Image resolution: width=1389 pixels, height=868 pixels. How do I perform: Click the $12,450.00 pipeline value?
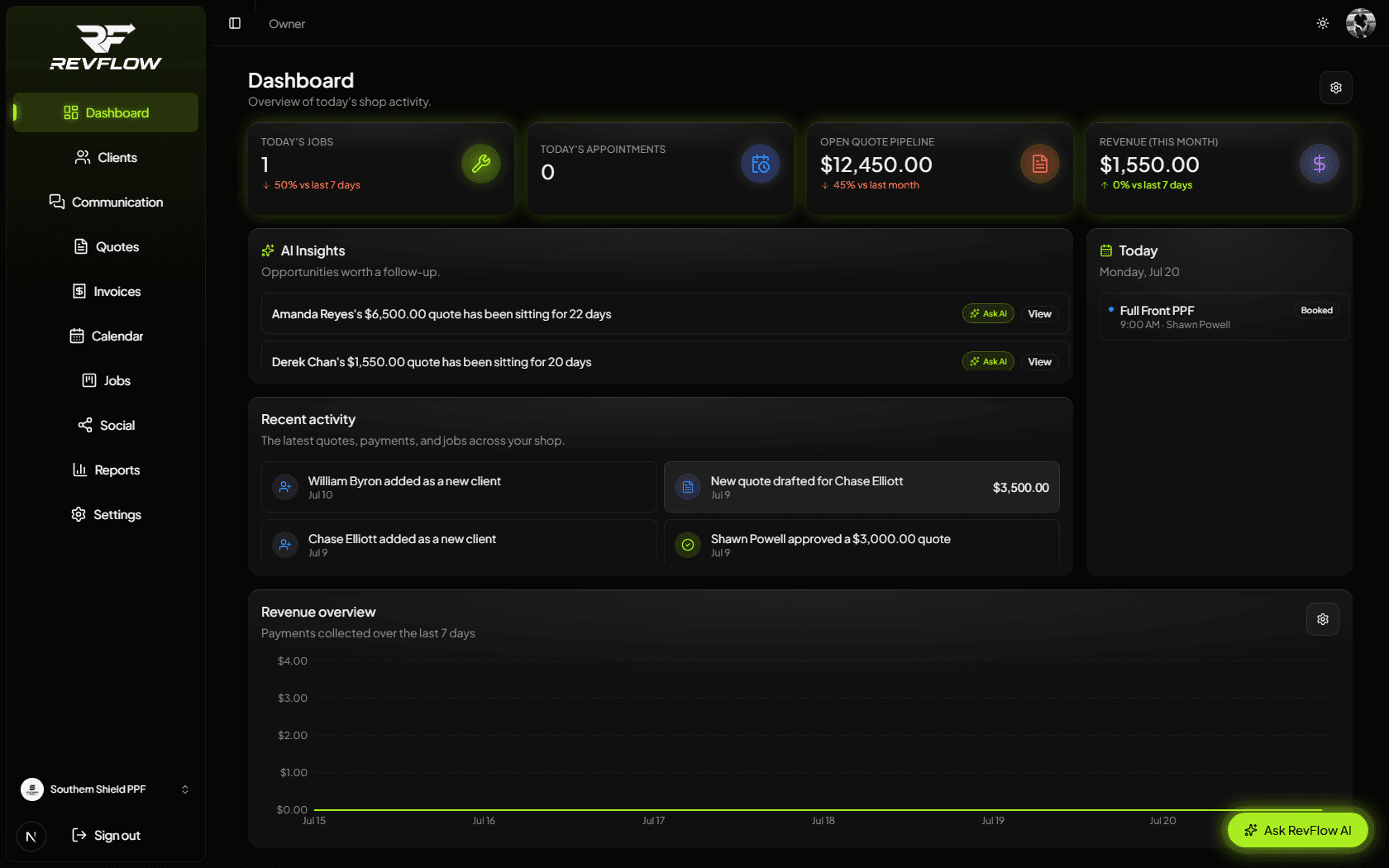coord(876,165)
